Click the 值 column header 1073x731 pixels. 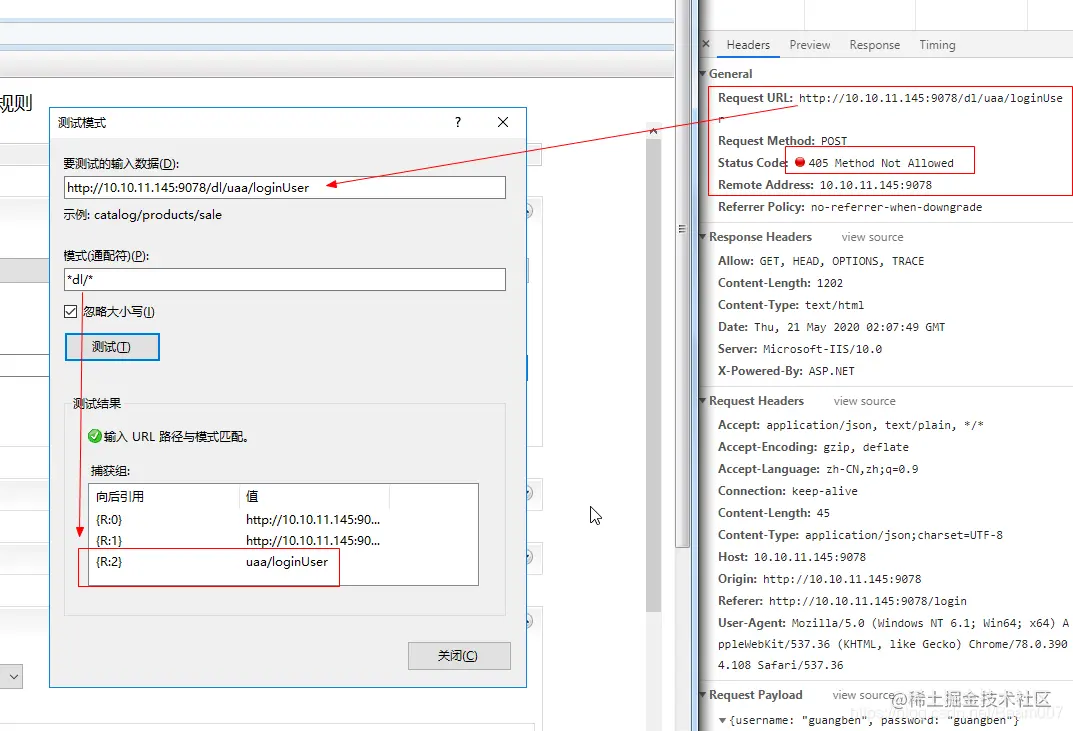tap(314, 497)
